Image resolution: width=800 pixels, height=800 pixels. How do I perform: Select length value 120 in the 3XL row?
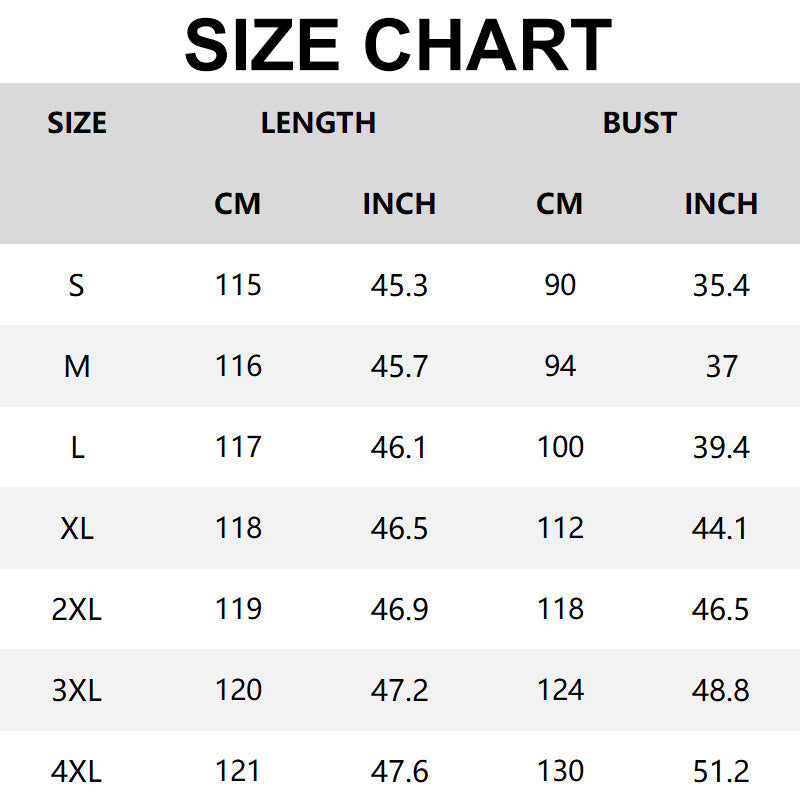(238, 690)
